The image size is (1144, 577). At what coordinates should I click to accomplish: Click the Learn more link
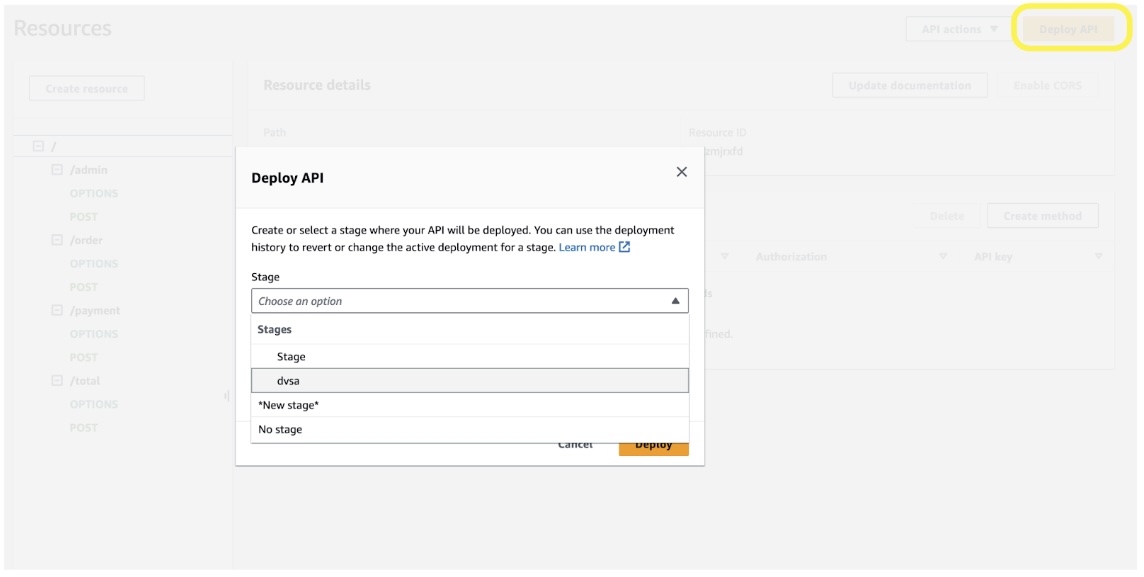tap(587, 247)
